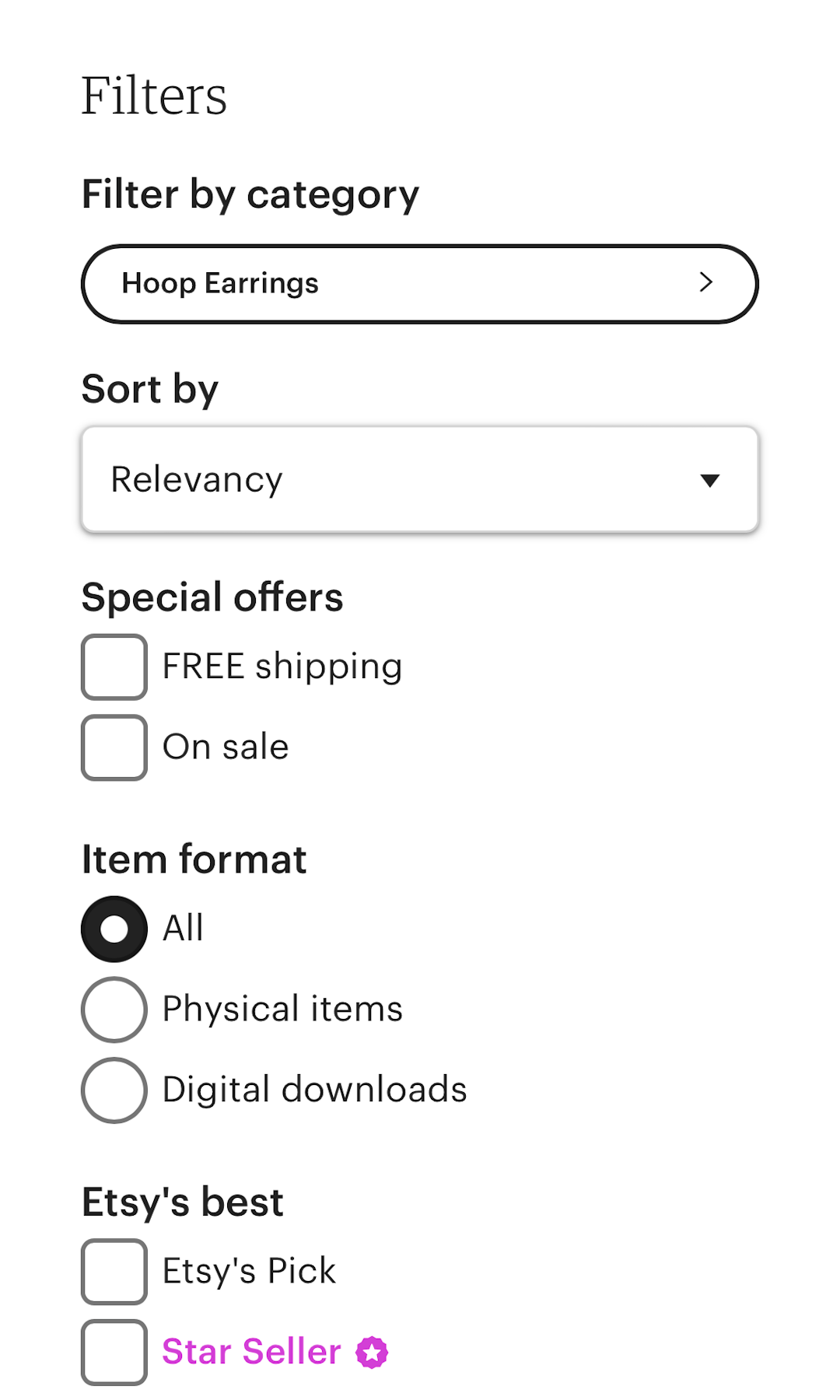Click the purple Star Seller badge icon
840x1400 pixels.
pos(372,1352)
